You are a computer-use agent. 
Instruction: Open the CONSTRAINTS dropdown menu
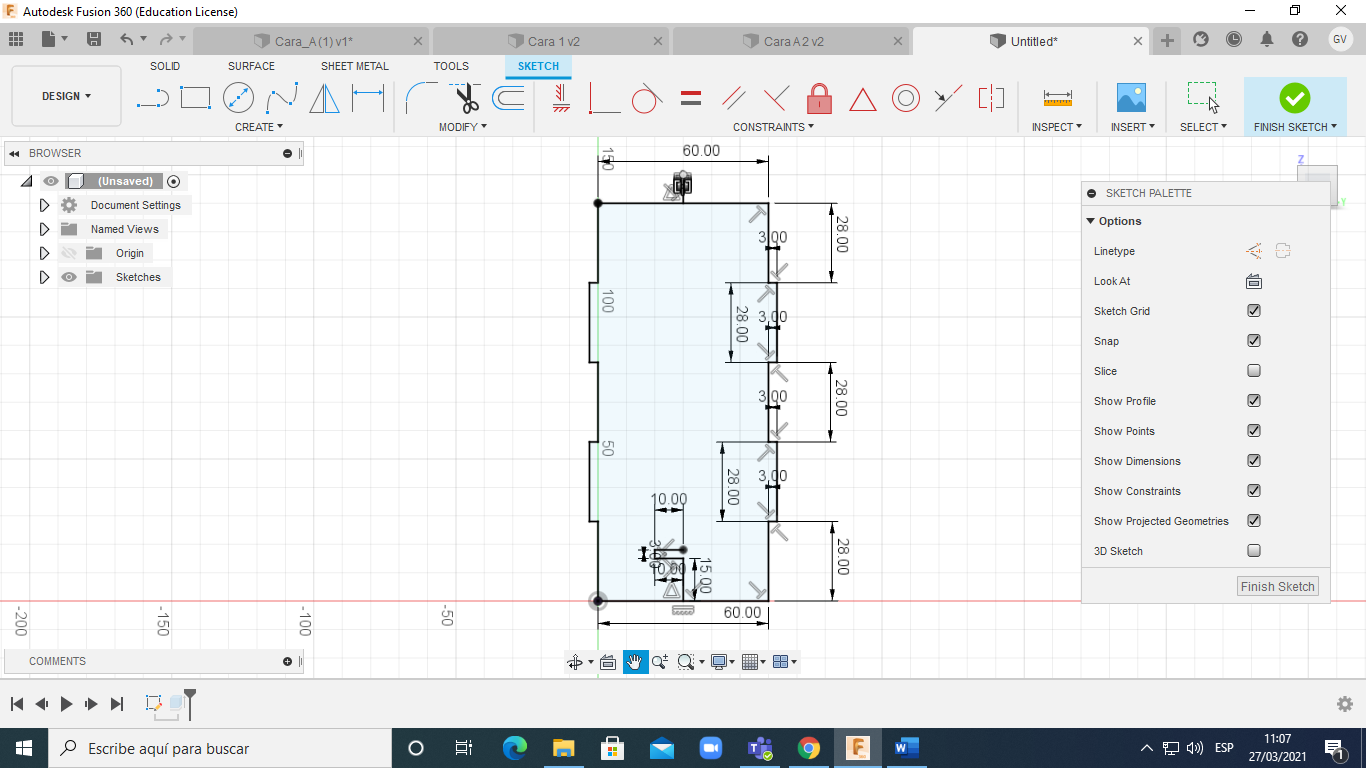774,127
